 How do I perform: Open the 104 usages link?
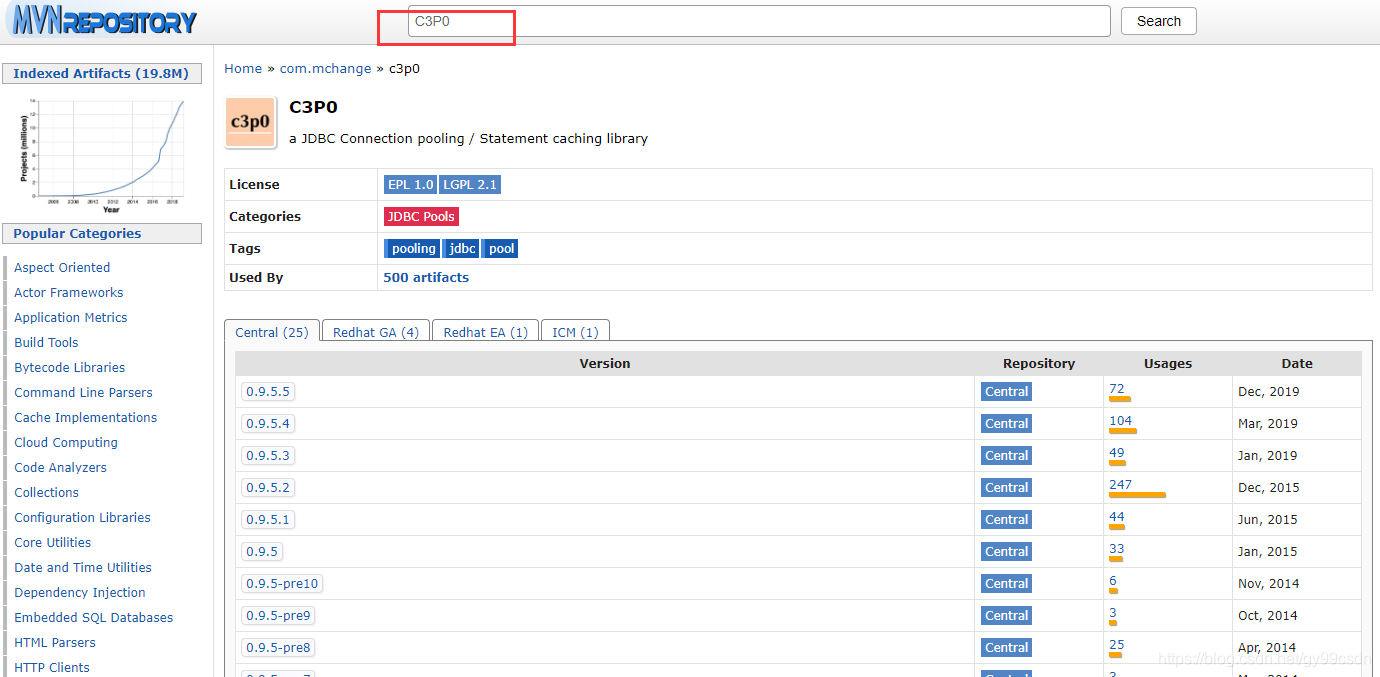[x=1121, y=420]
